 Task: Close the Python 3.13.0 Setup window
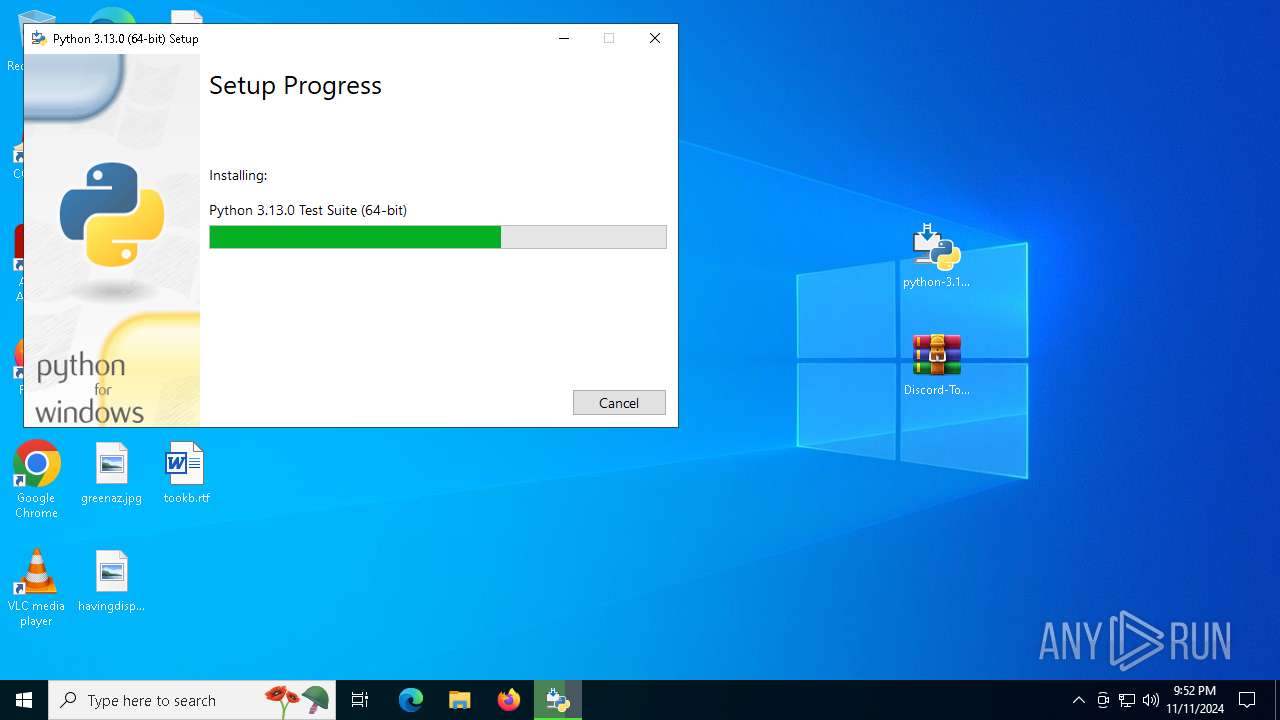pyautogui.click(x=655, y=38)
